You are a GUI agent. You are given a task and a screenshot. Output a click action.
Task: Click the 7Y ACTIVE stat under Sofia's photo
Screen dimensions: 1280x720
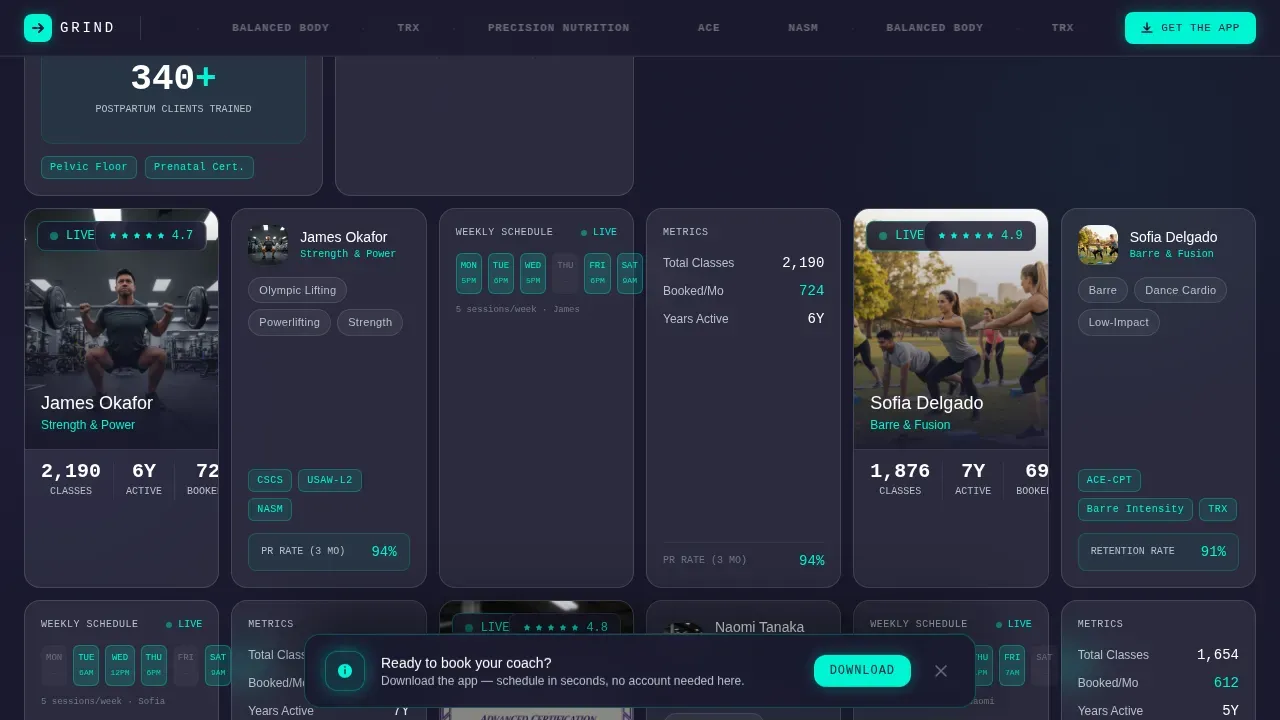tap(973, 479)
